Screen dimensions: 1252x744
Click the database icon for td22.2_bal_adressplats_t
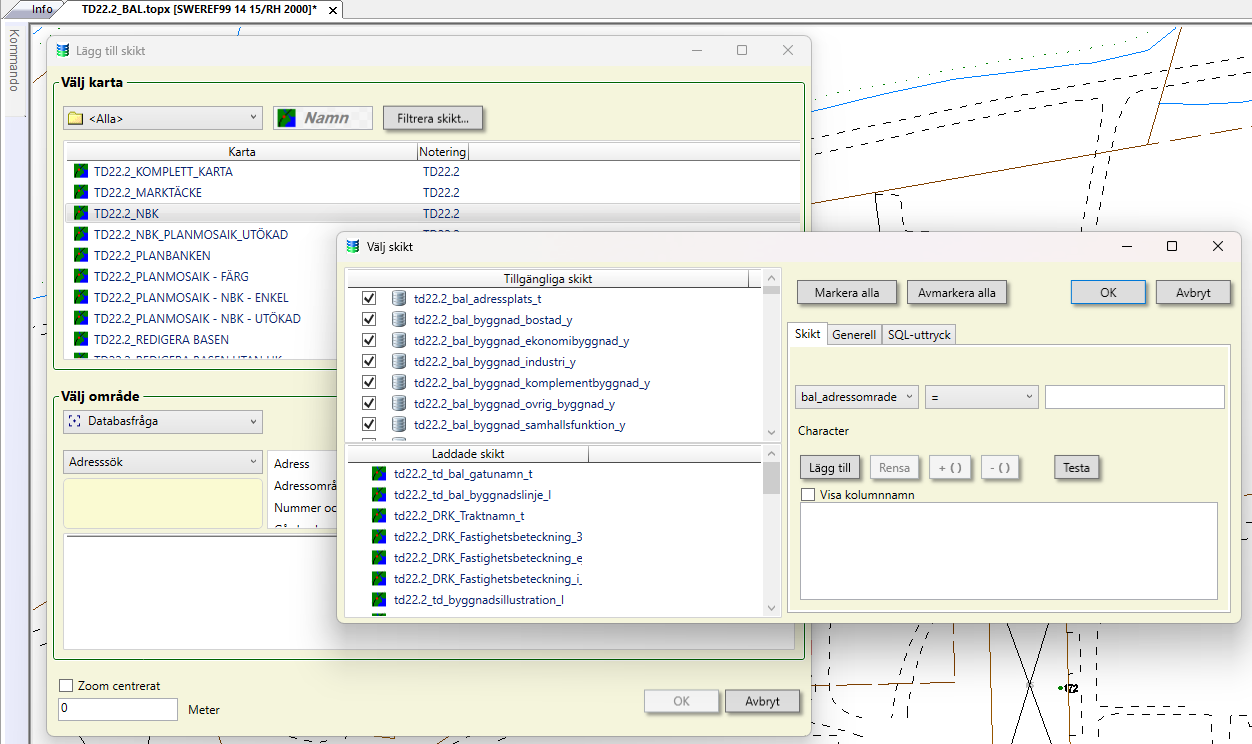tap(399, 299)
